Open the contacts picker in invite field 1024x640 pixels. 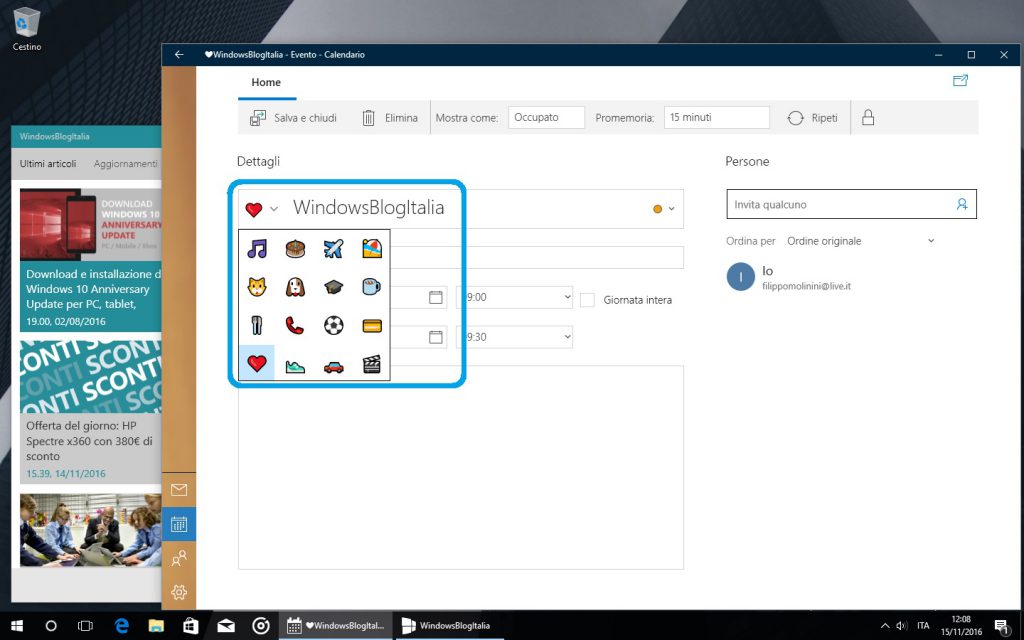pos(962,204)
